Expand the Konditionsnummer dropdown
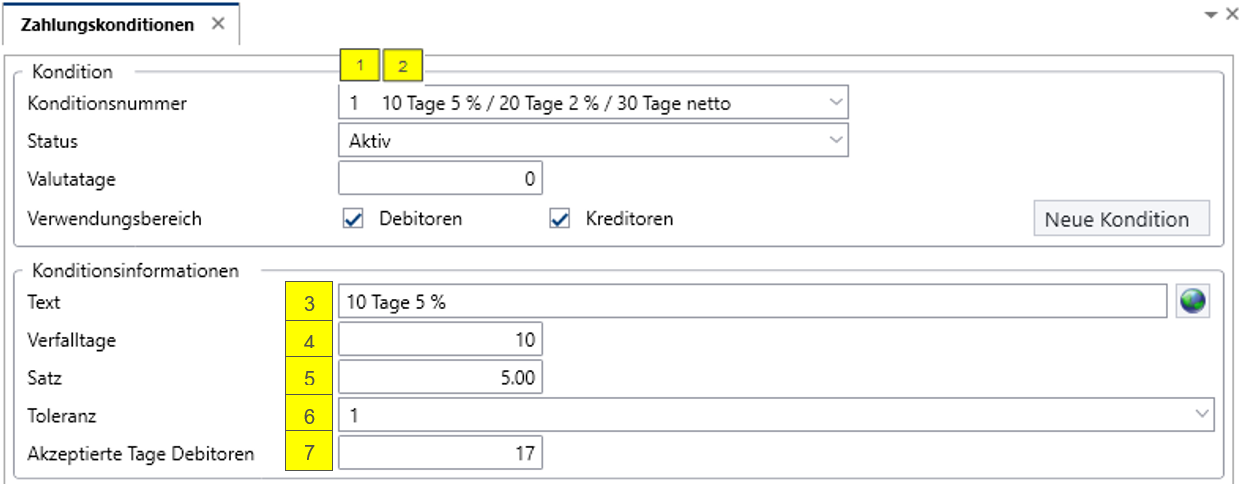Viewport: 1250px width, 490px height. 836,102
